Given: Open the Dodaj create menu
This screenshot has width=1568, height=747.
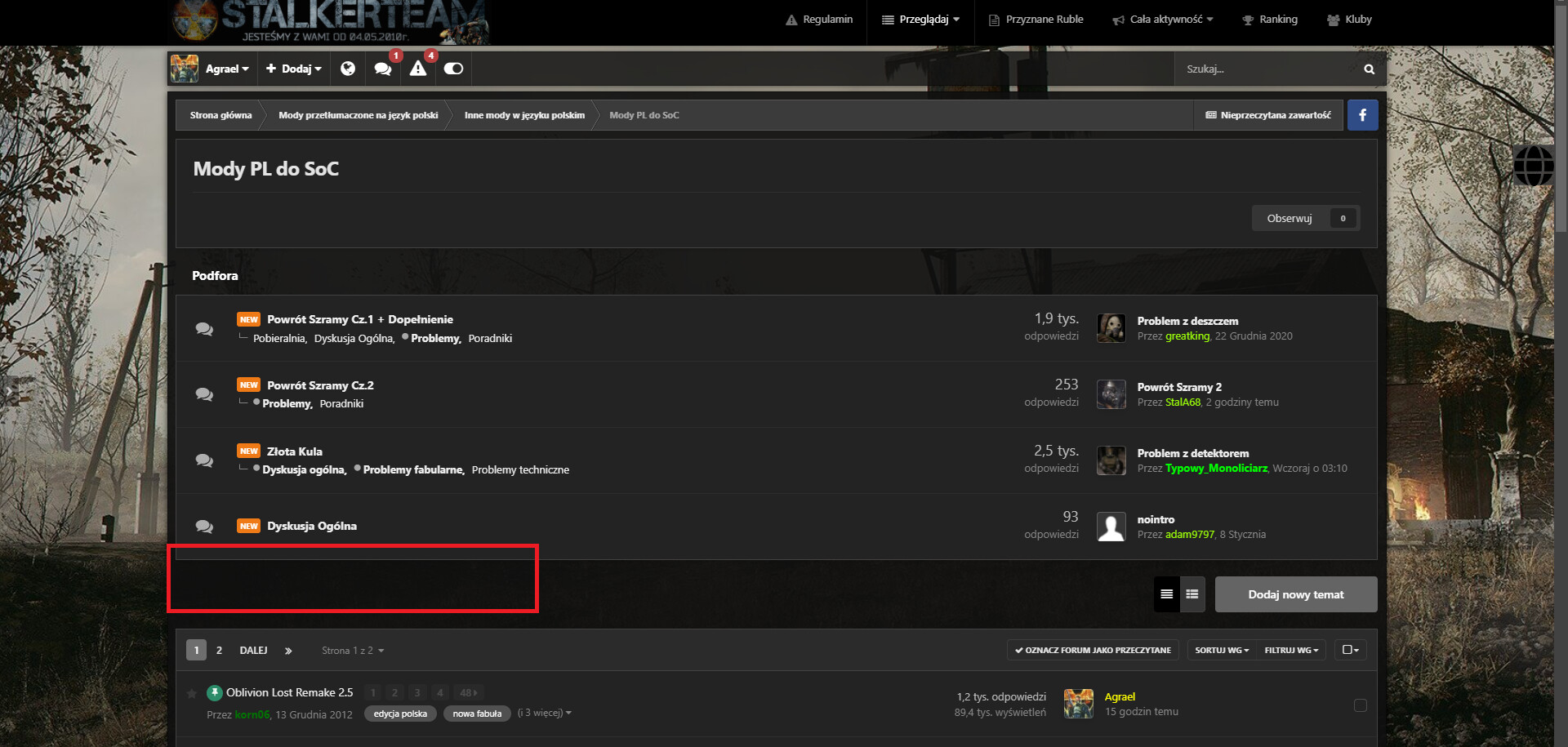Looking at the screenshot, I should click(294, 69).
